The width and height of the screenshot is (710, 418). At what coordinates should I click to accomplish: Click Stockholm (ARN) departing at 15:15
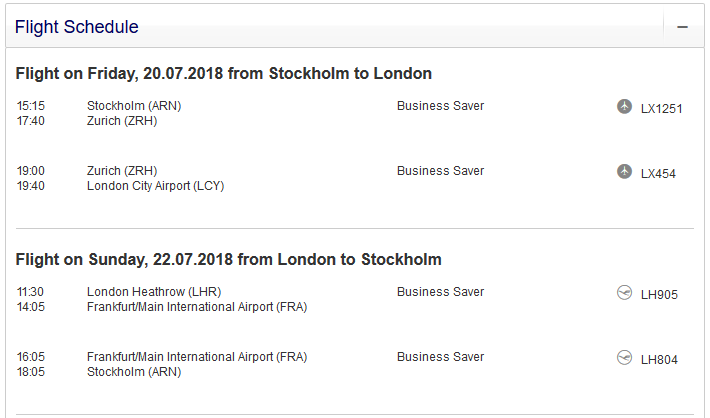click(134, 106)
